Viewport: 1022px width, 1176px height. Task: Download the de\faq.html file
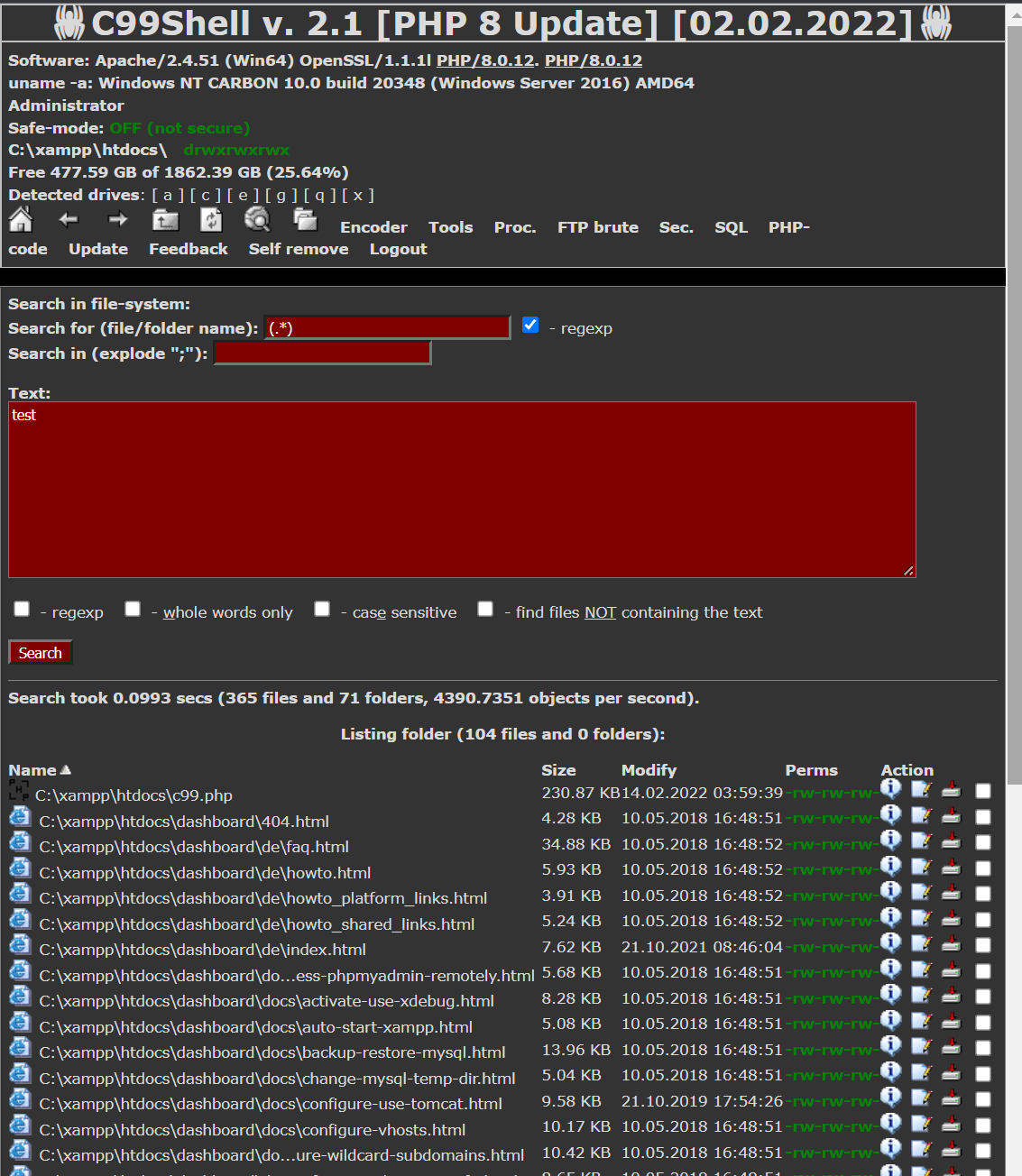pos(951,841)
